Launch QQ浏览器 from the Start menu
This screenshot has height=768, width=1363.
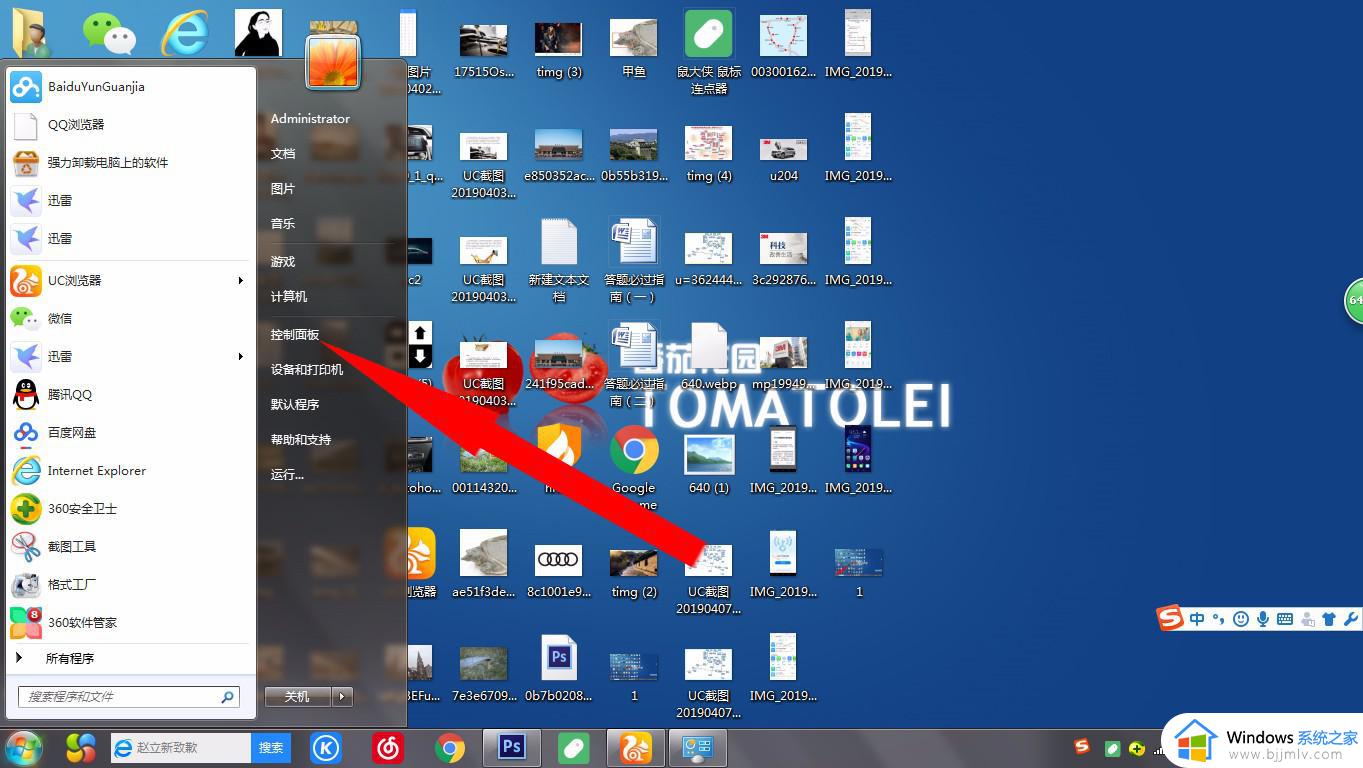point(130,125)
